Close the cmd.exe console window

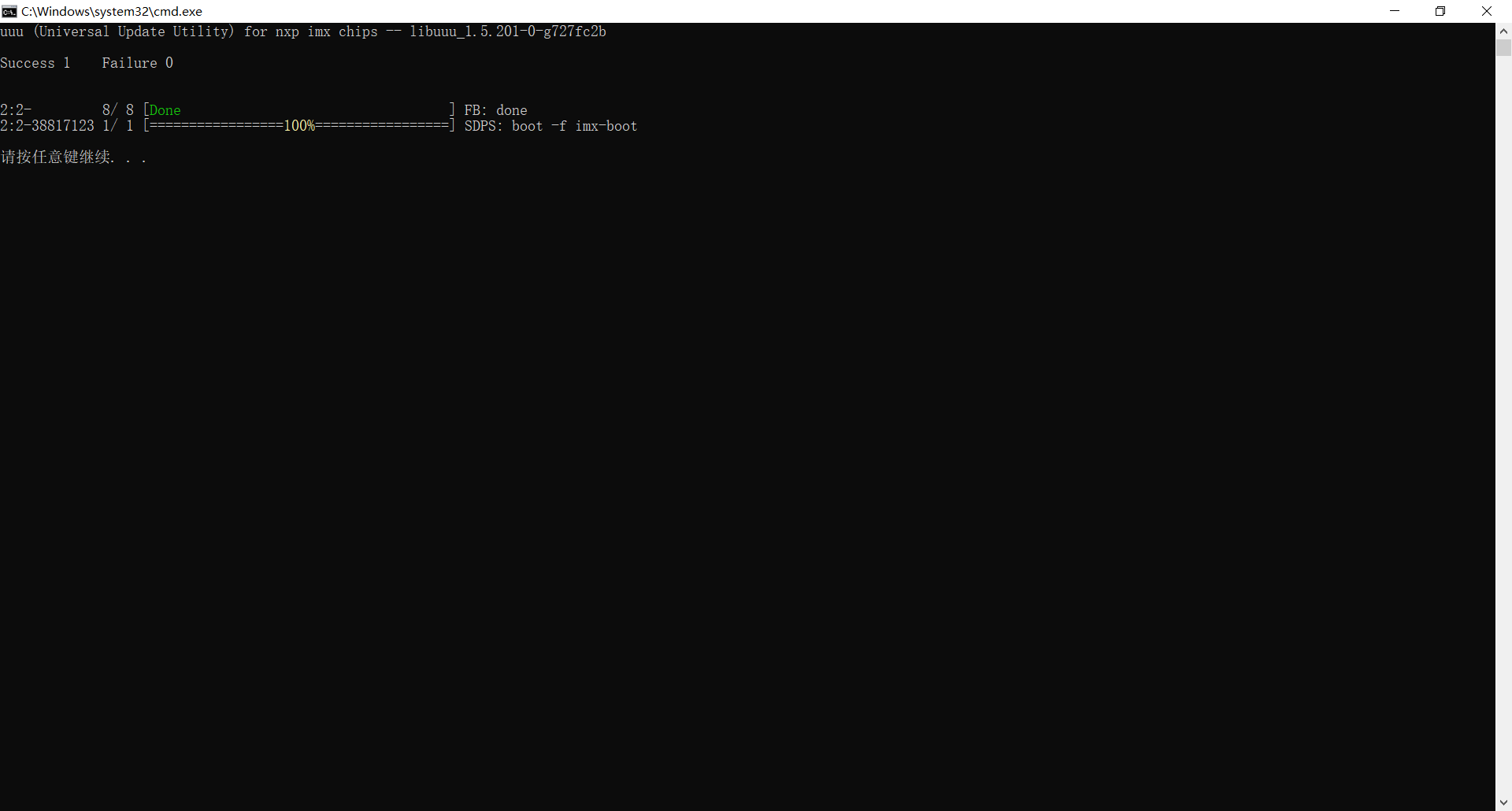pos(1487,11)
